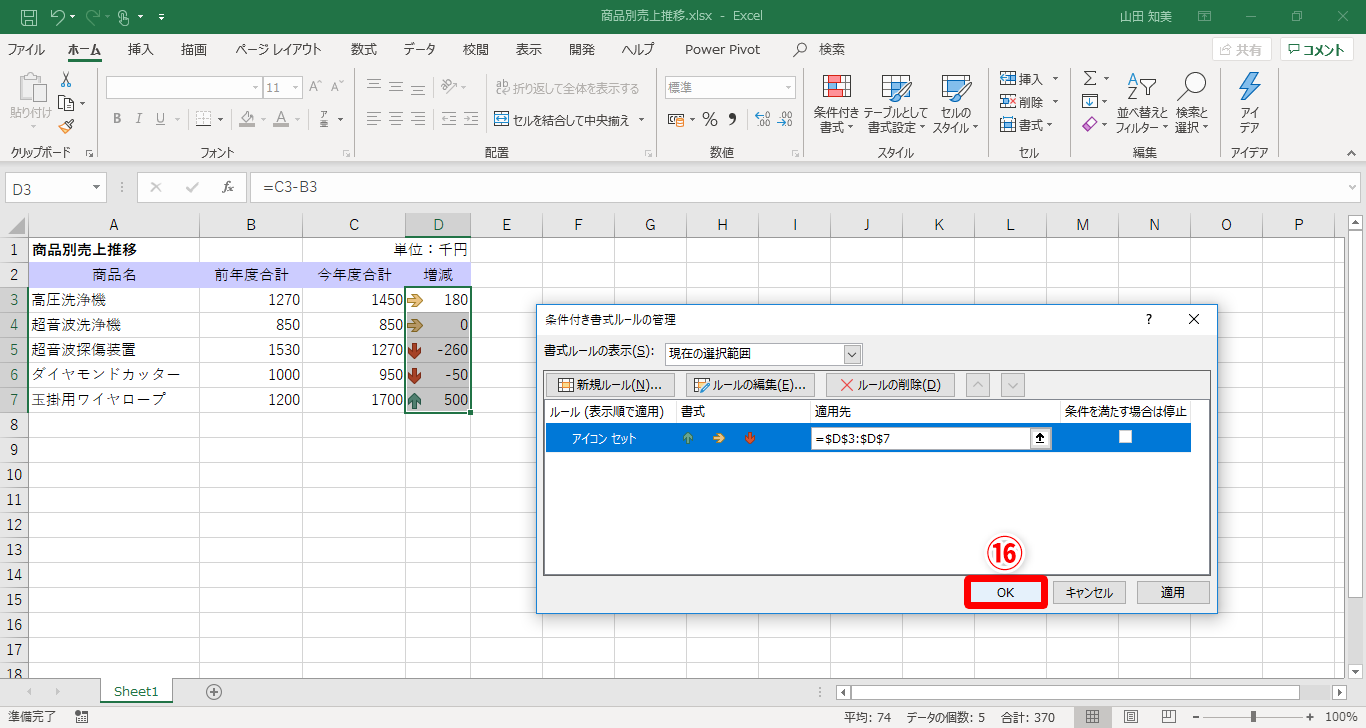This screenshot has height=728, width=1366.
Task: Click Format as Table (テーブルとして書式設定) icon
Action: (x=895, y=88)
